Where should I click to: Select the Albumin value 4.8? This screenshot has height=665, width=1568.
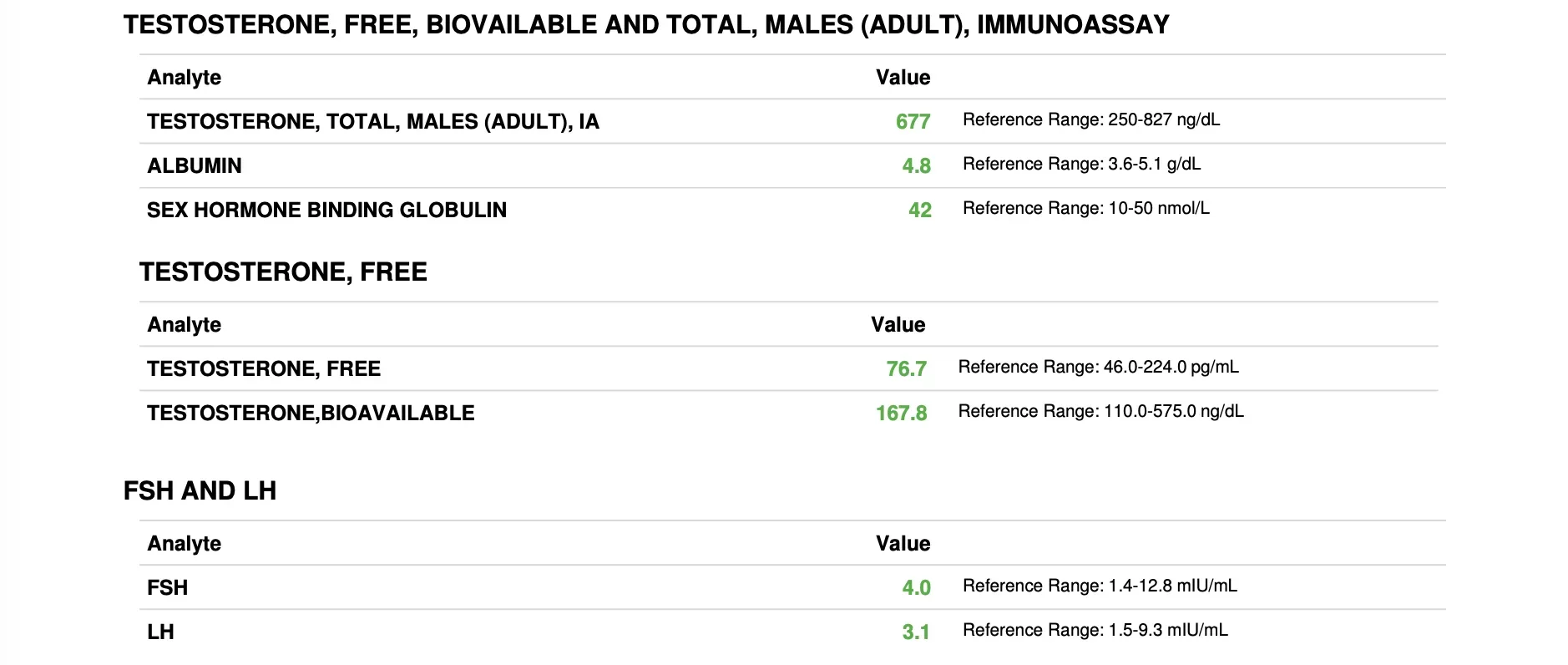(916, 166)
